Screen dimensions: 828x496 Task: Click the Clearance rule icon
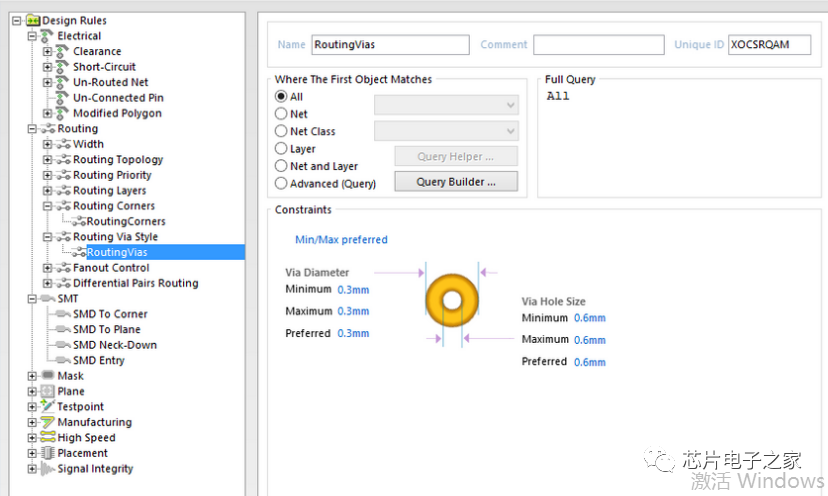[x=63, y=51]
